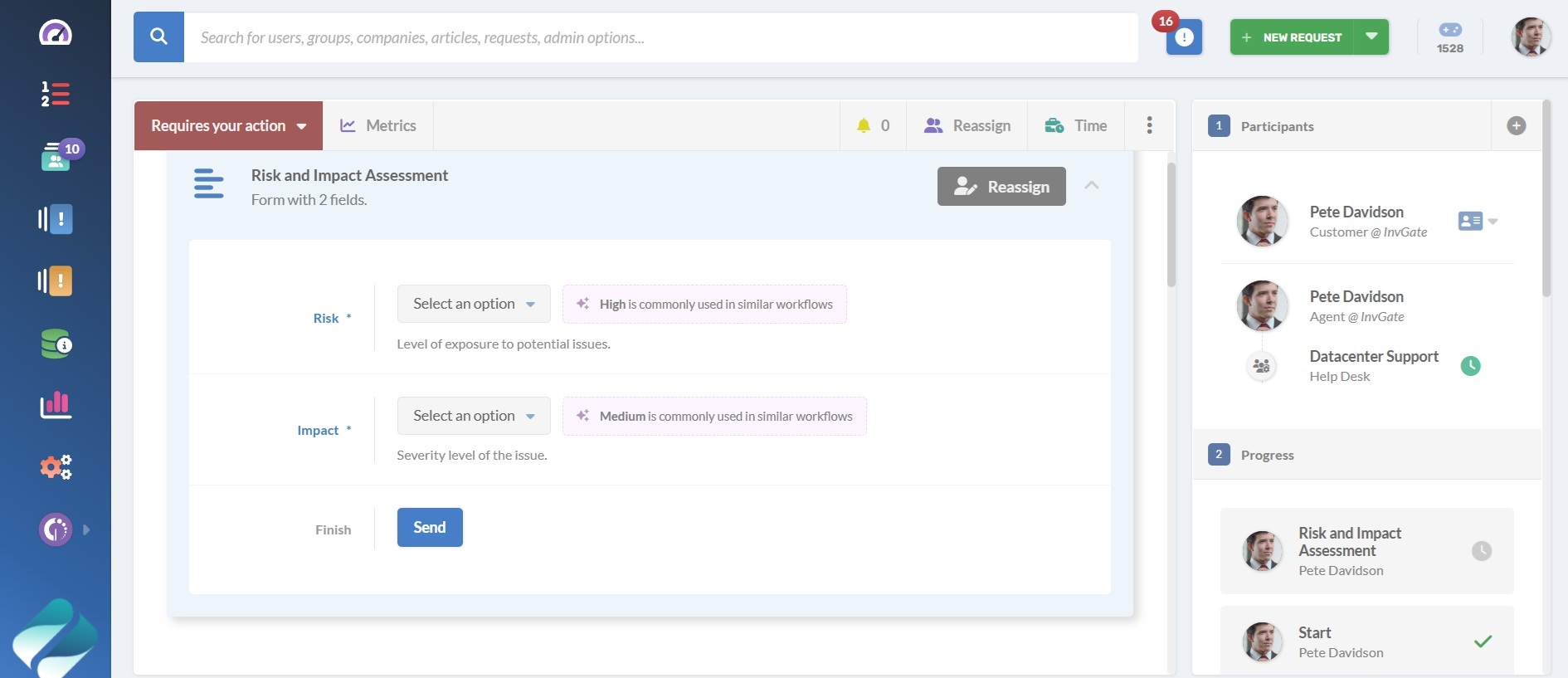Screen dimensions: 1568x678
Task: Open the settings gears icon in sidebar
Action: (56, 467)
